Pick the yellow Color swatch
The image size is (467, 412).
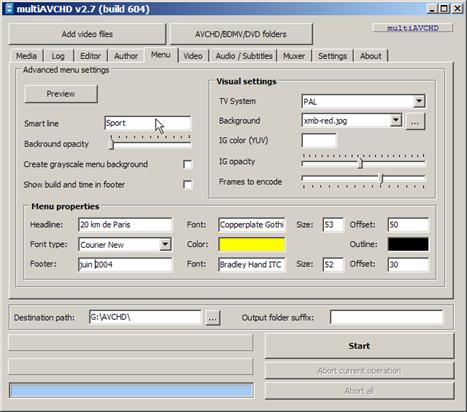click(252, 244)
